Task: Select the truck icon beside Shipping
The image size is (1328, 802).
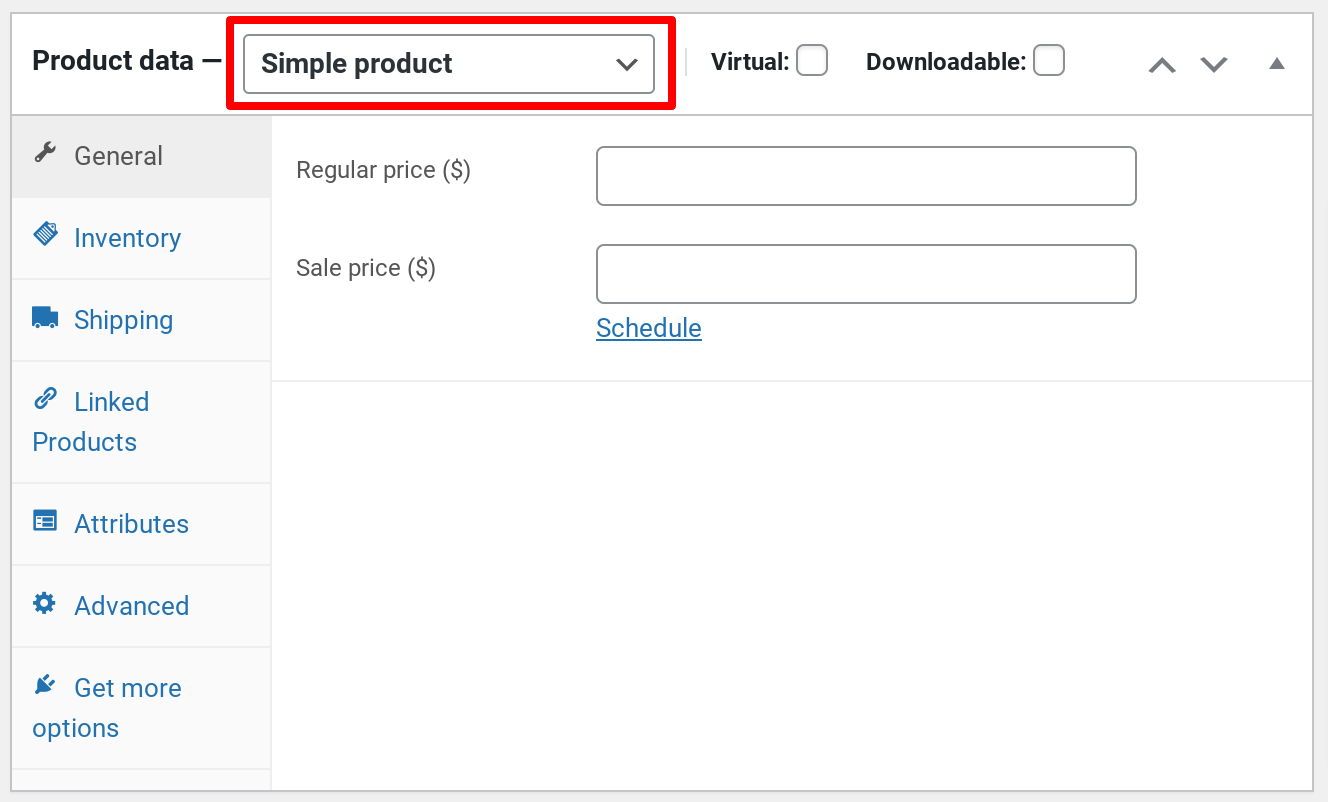Action: tap(44, 316)
